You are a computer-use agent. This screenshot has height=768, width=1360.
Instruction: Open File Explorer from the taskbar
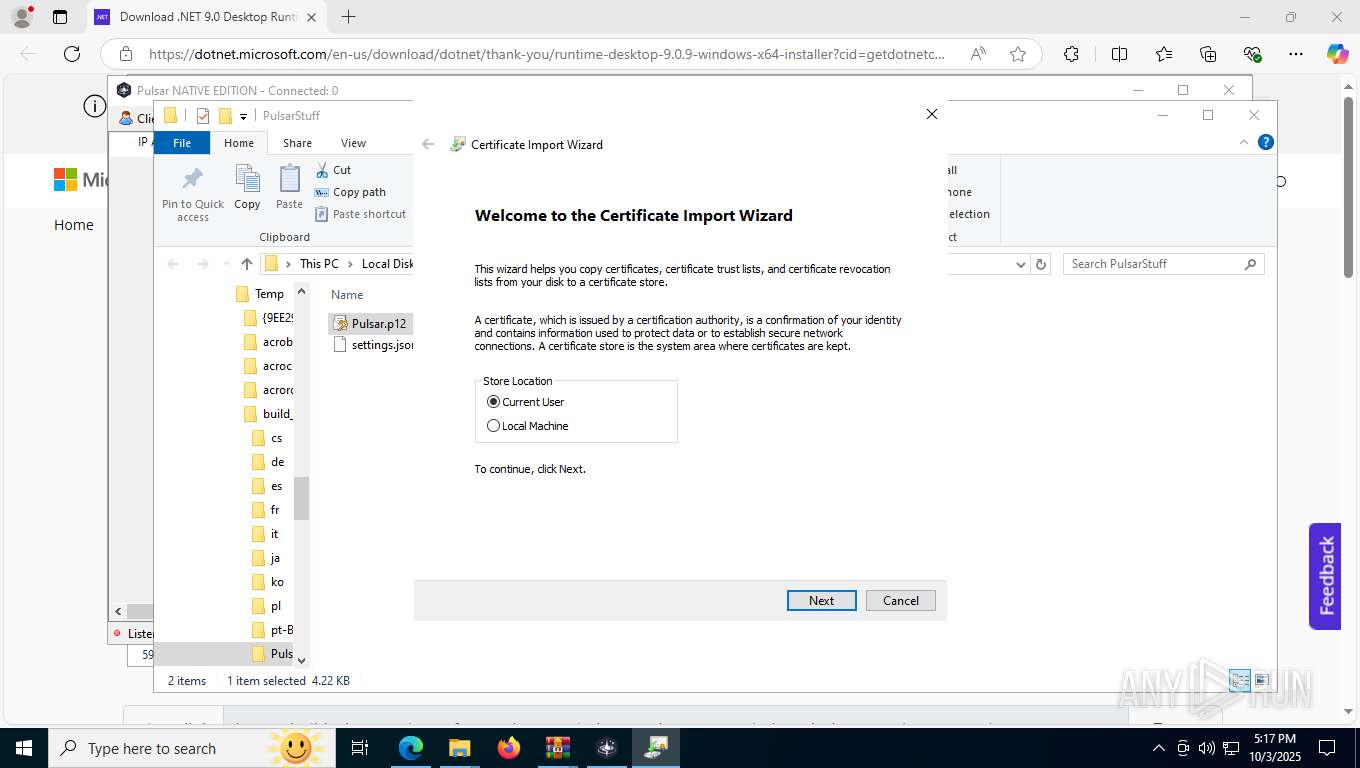[459, 748]
